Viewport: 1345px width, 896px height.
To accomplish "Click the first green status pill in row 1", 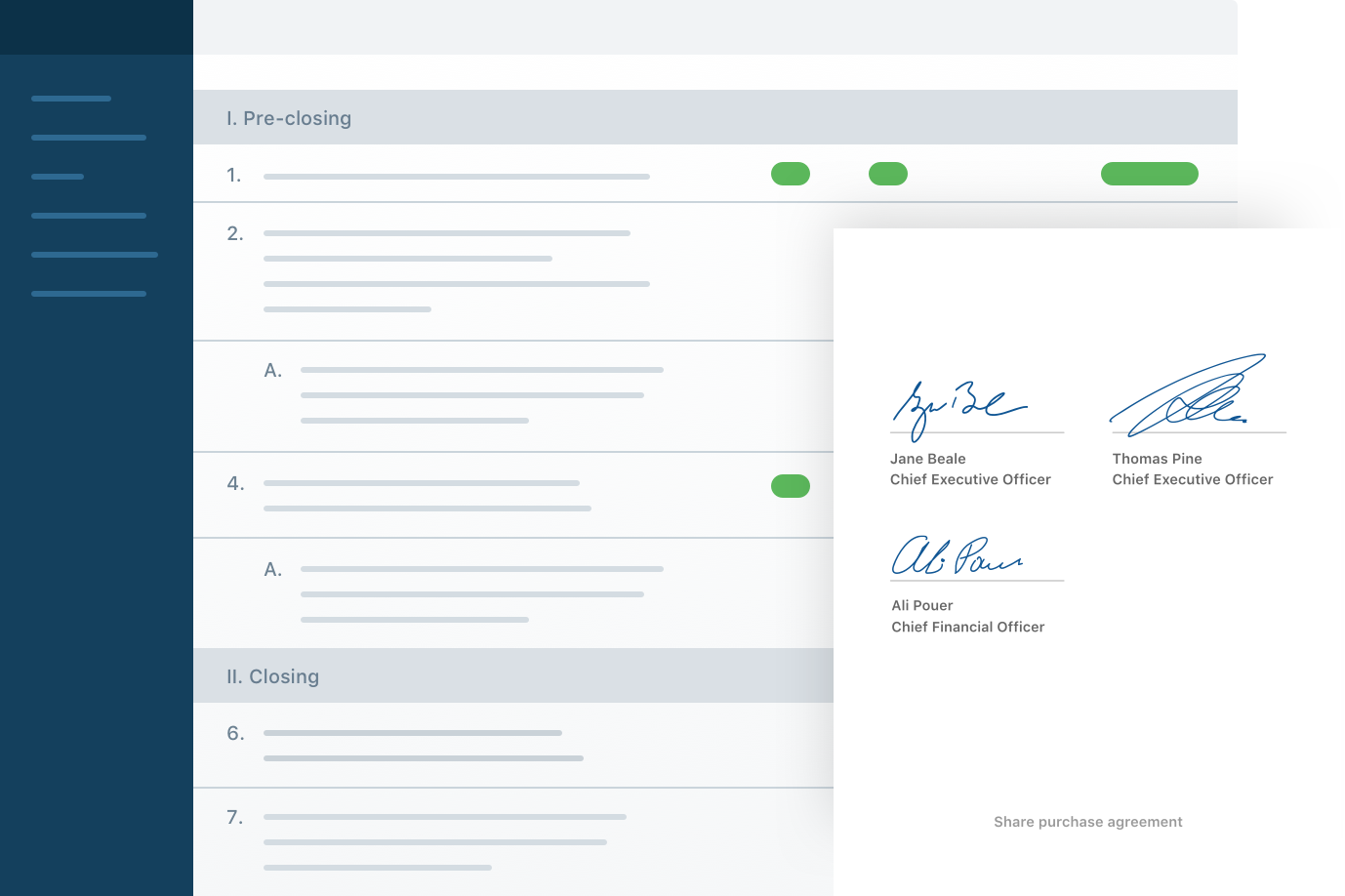I will click(791, 174).
